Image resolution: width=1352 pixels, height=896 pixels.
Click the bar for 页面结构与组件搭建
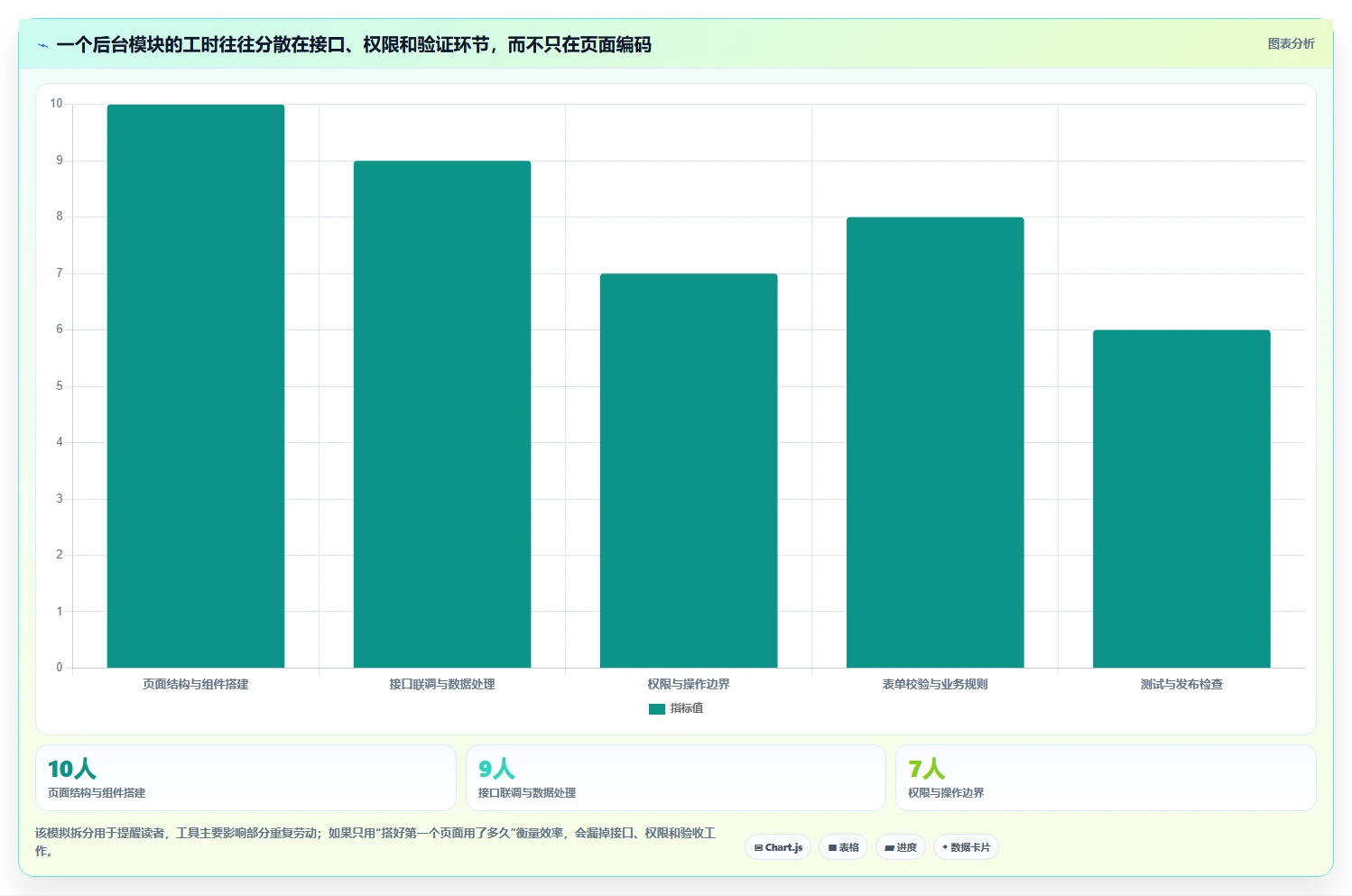(x=196, y=386)
